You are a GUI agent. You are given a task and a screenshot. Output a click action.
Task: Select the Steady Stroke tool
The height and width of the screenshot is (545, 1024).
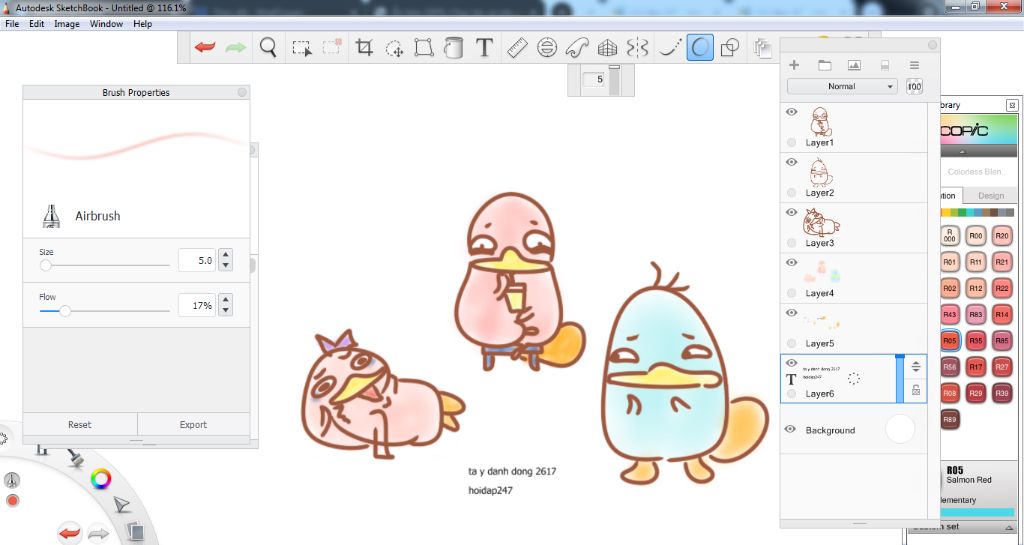click(x=670, y=48)
